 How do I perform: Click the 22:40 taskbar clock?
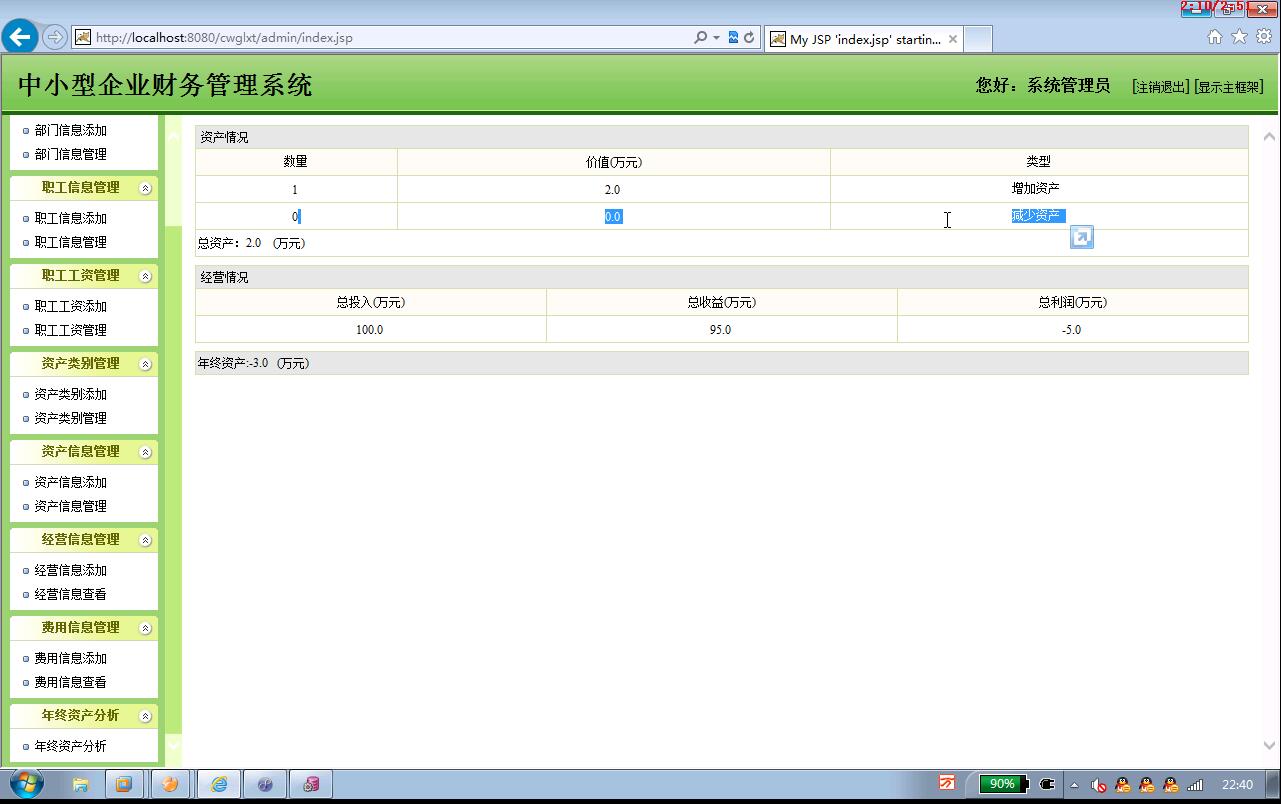[x=1237, y=785]
